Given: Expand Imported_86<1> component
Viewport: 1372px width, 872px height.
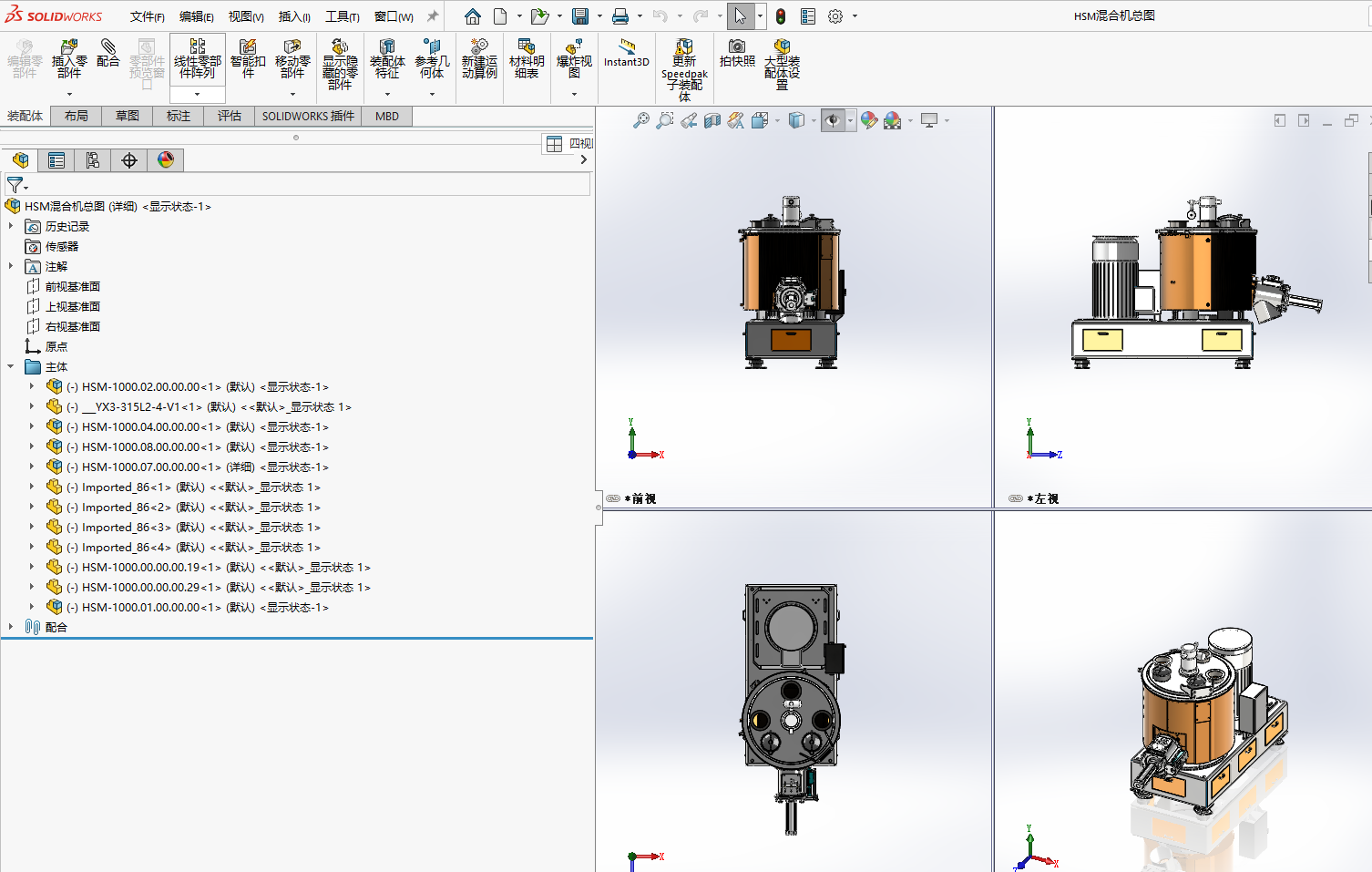Looking at the screenshot, I should coord(32,487).
